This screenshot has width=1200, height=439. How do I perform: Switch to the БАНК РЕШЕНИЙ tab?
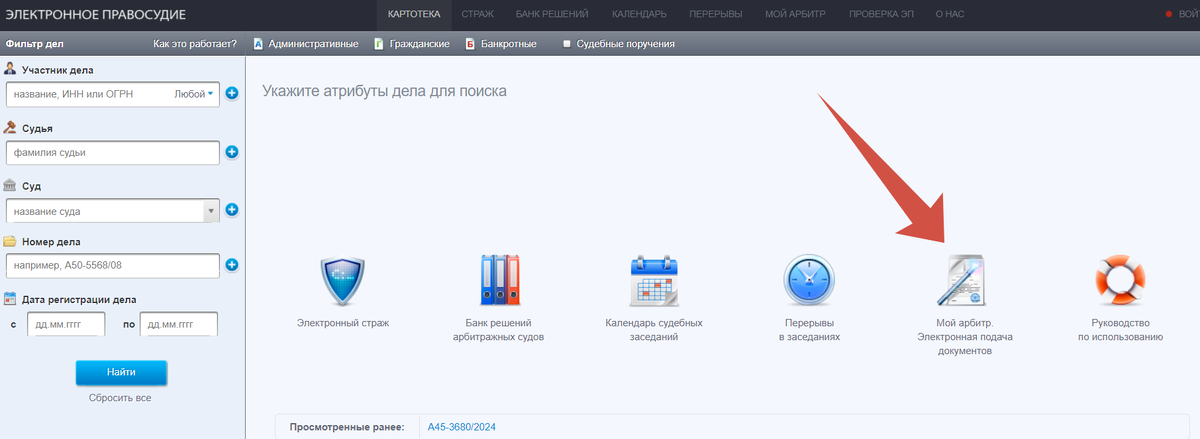pyautogui.click(x=552, y=15)
